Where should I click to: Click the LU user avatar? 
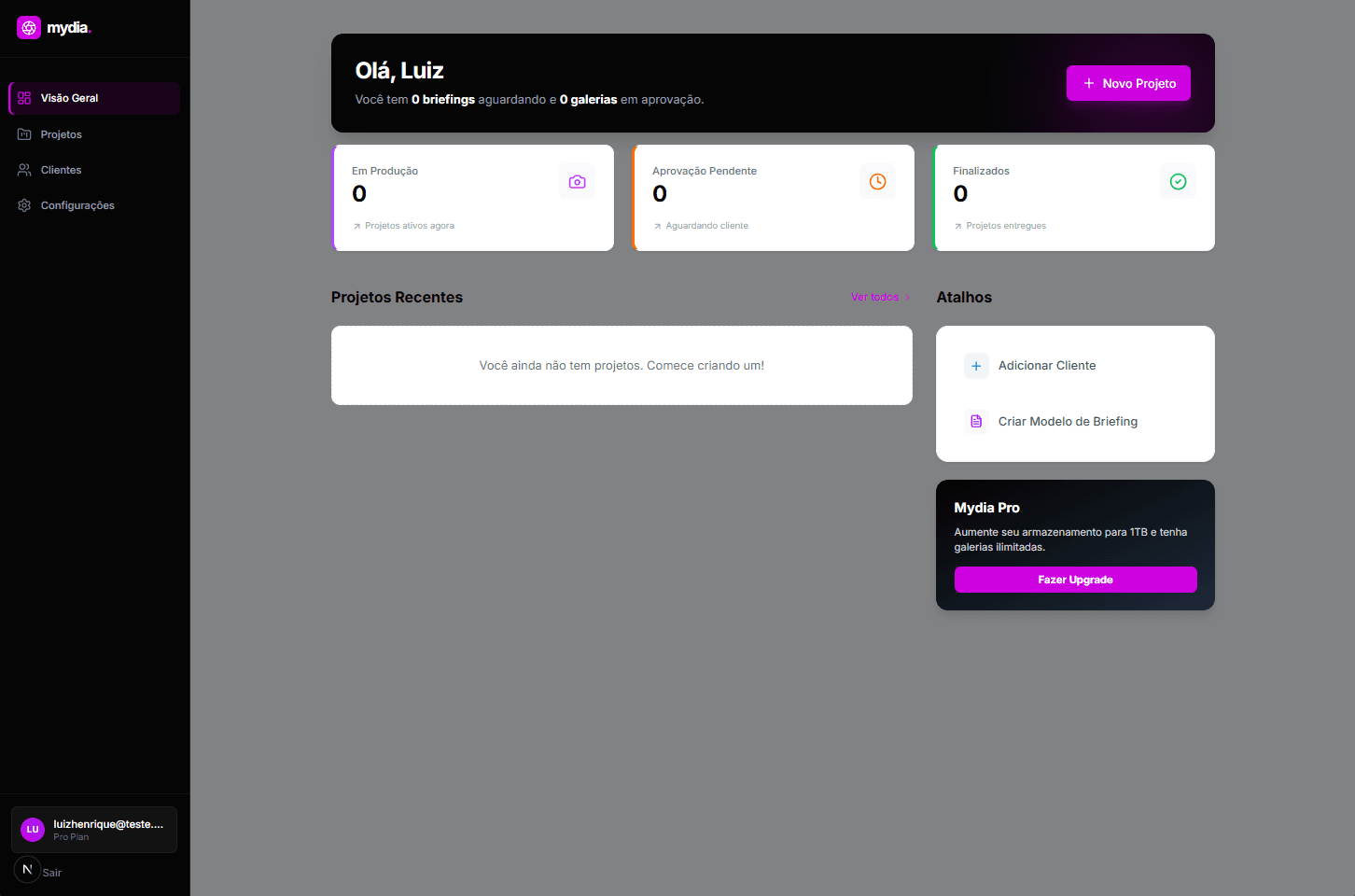pyautogui.click(x=33, y=830)
